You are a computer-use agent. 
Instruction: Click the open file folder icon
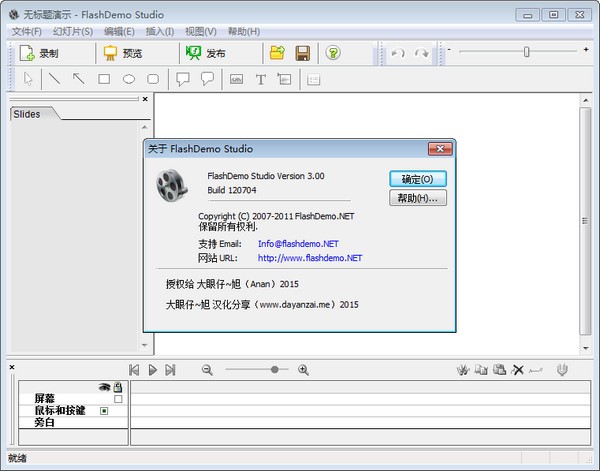[277, 54]
